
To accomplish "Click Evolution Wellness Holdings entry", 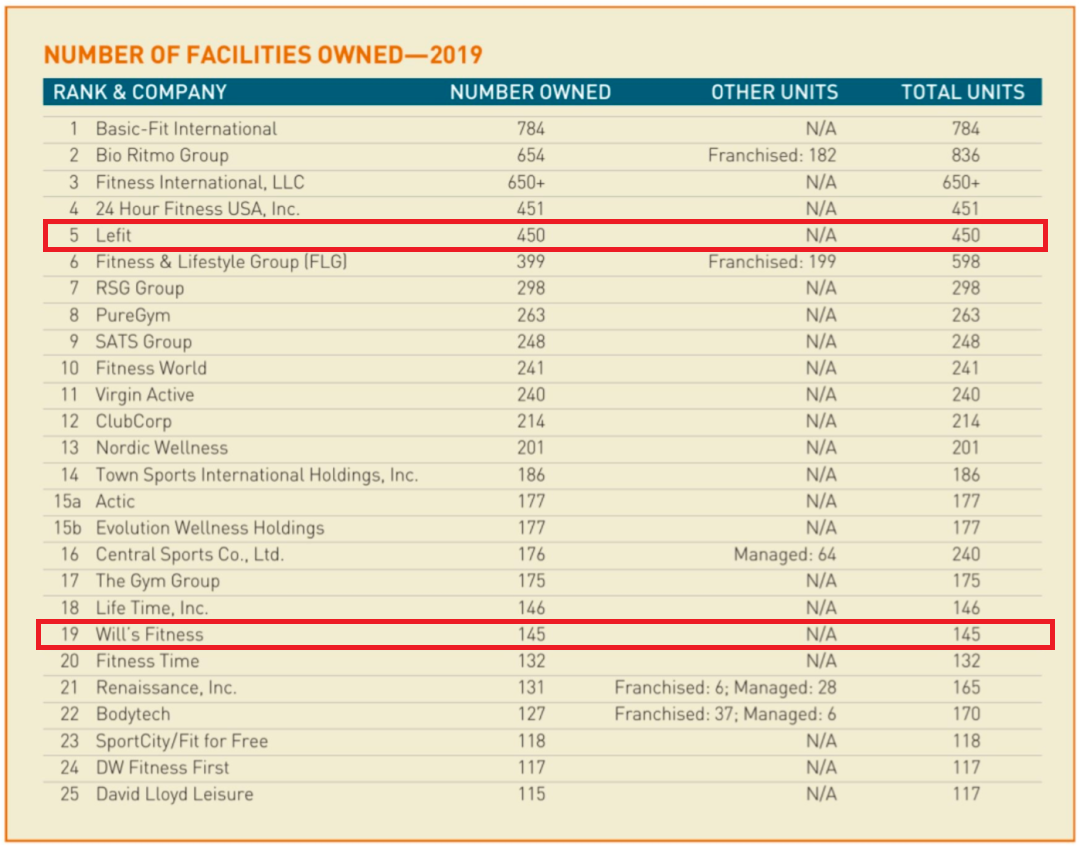I will click(x=210, y=528).
